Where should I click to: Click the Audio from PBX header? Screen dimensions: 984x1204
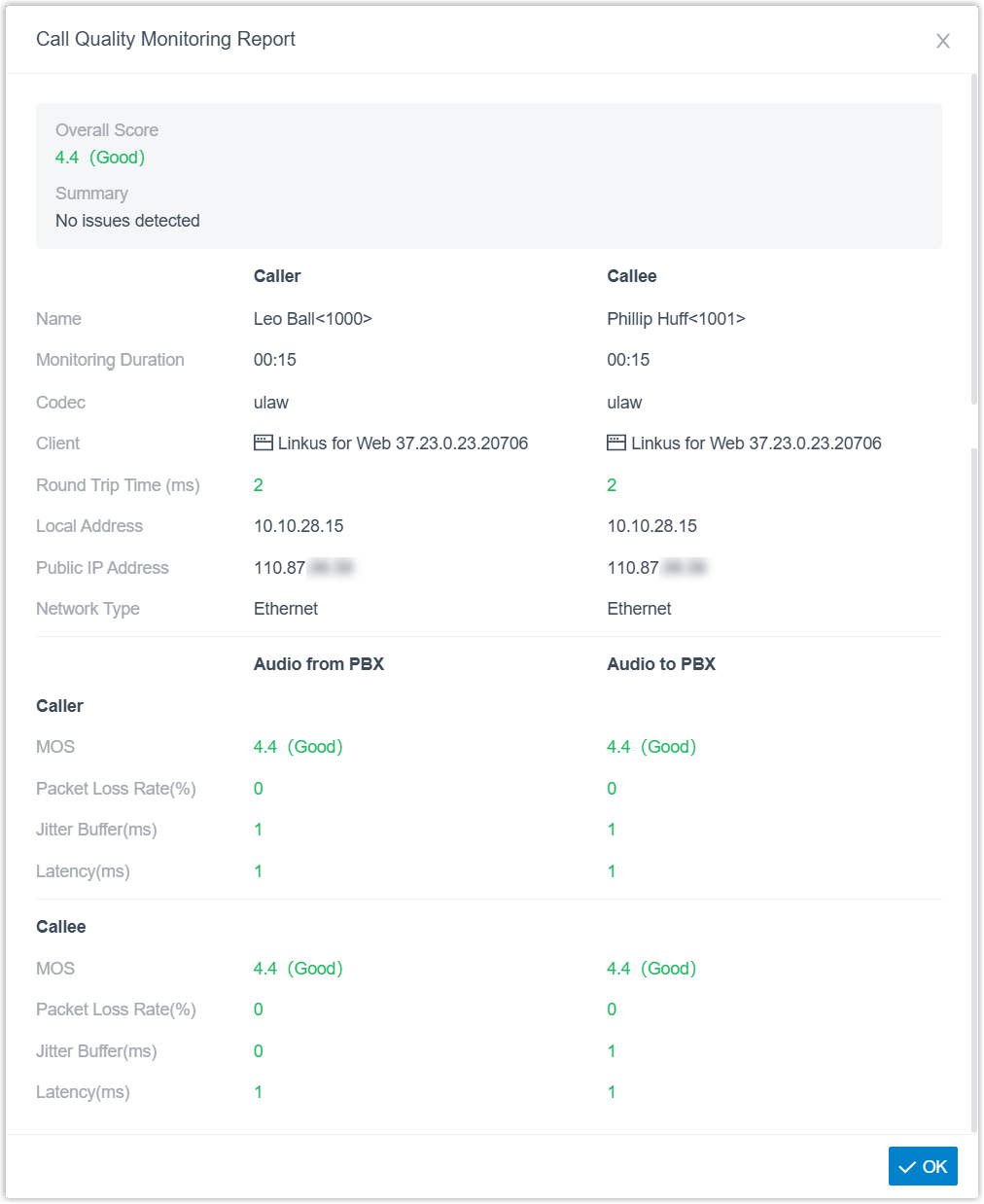(x=319, y=664)
